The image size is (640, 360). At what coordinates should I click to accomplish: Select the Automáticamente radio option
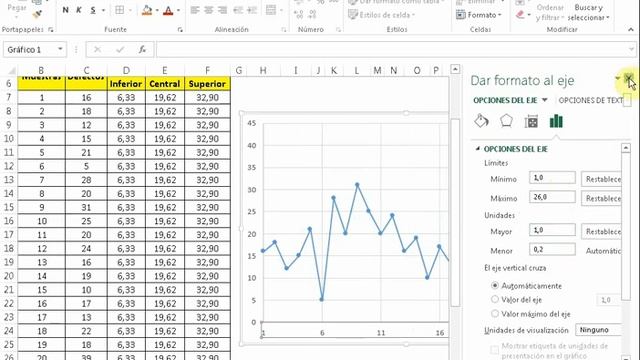click(x=495, y=285)
